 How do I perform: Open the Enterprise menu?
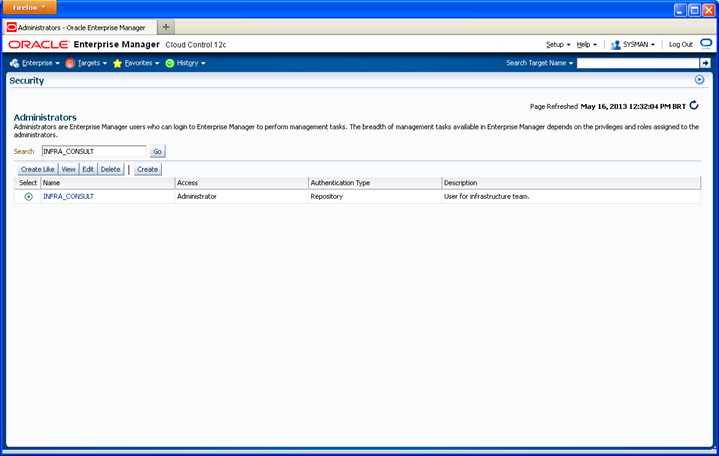[41, 63]
